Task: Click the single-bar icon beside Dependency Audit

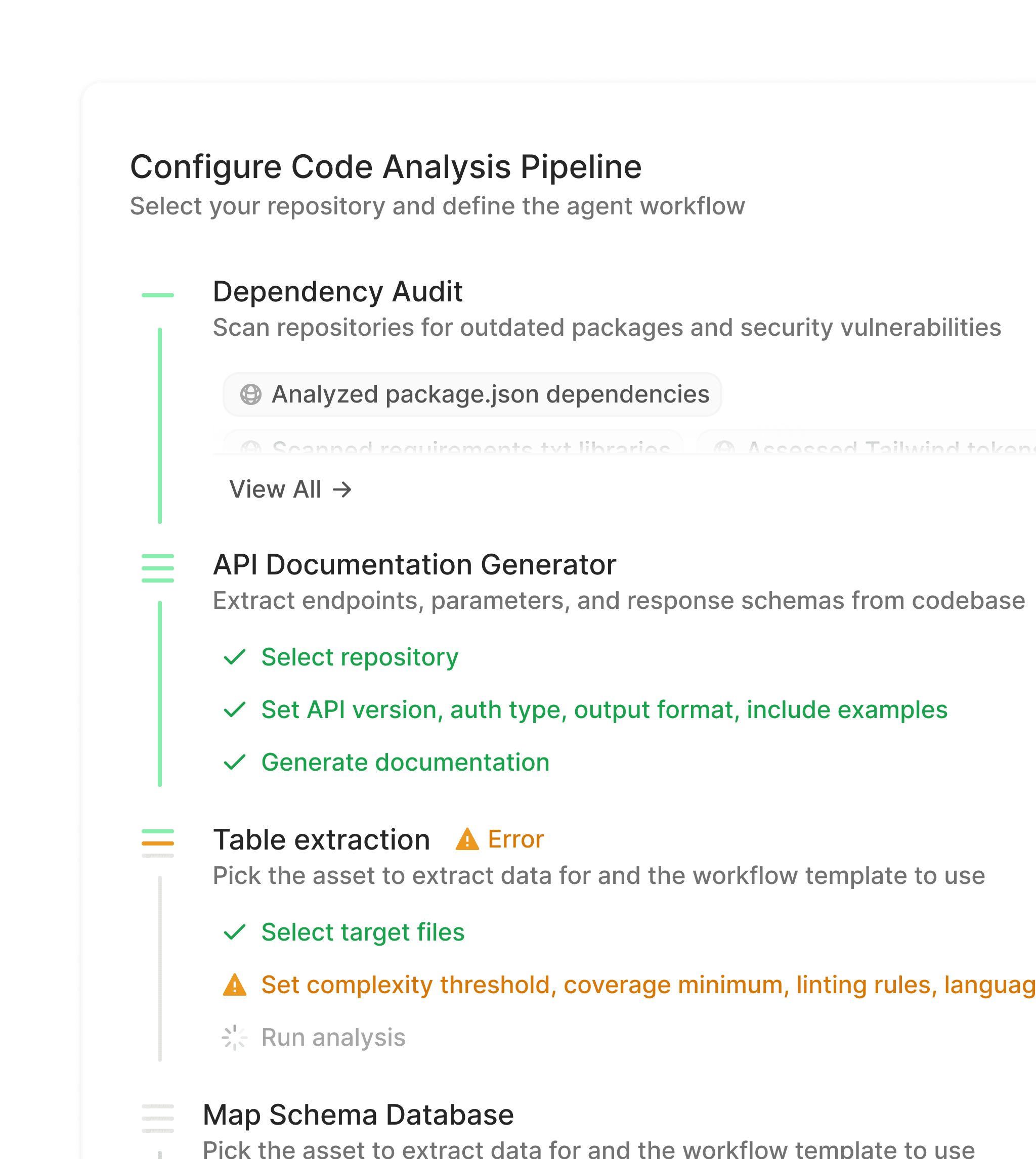Action: (x=158, y=295)
